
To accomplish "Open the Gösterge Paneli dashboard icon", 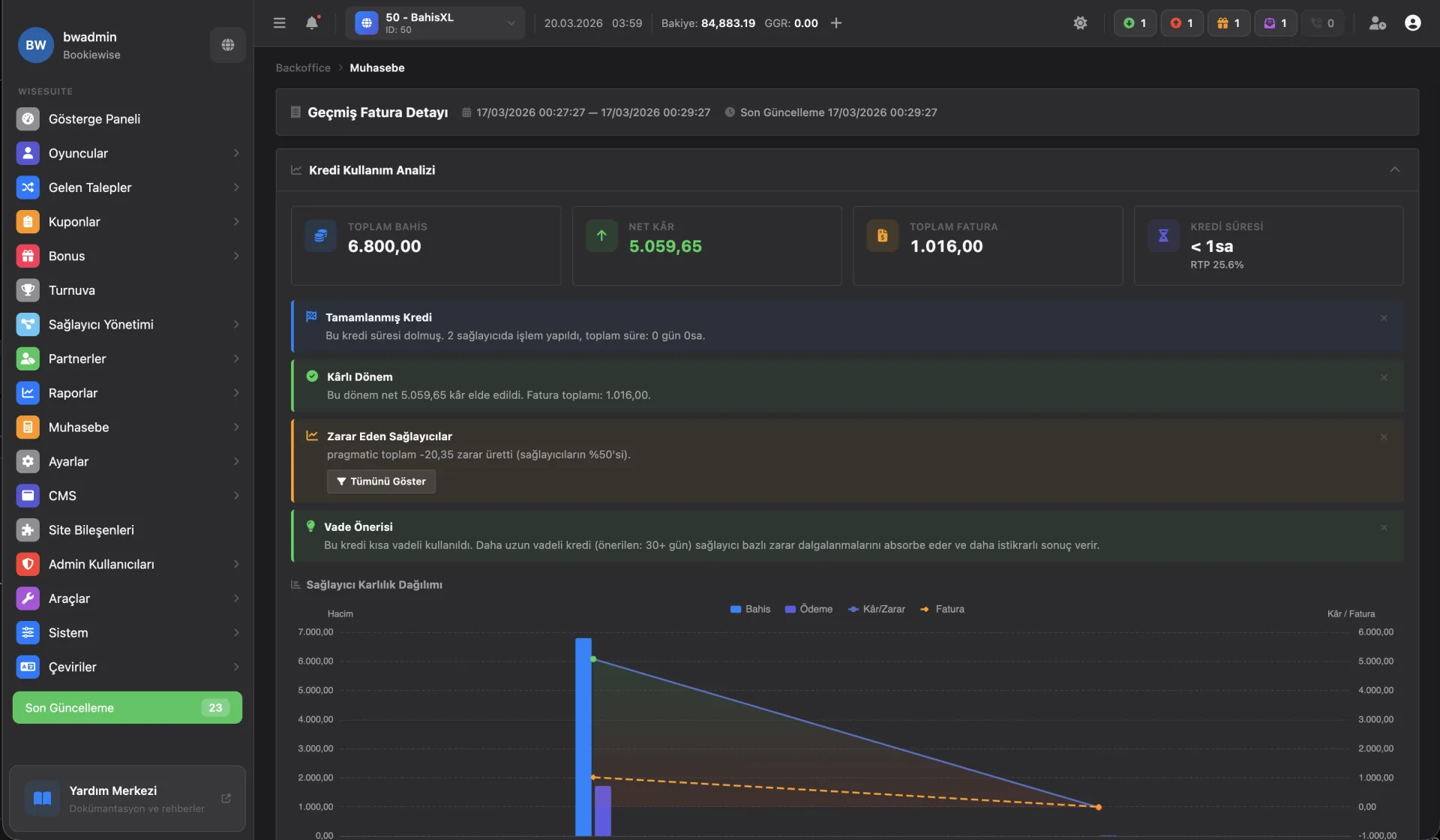I will [x=28, y=118].
